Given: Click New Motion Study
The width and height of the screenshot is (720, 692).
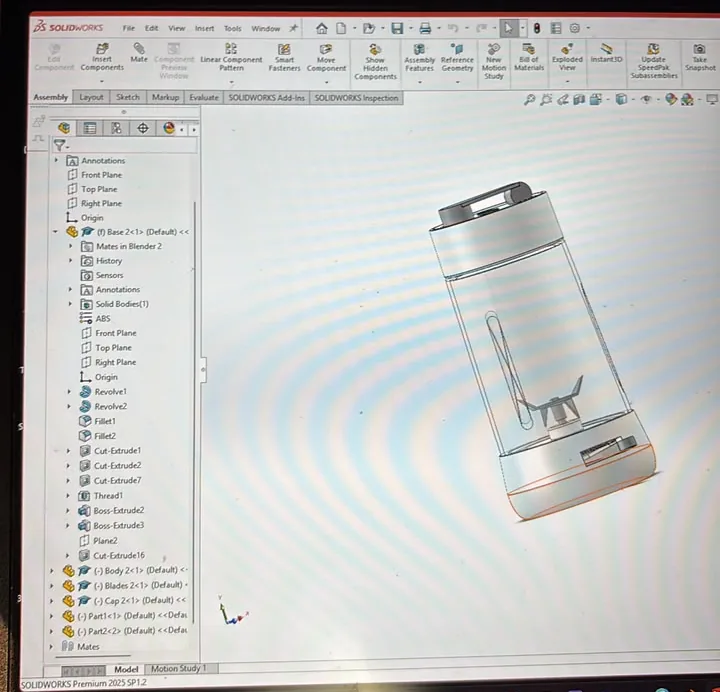Looking at the screenshot, I should pyautogui.click(x=494, y=62).
